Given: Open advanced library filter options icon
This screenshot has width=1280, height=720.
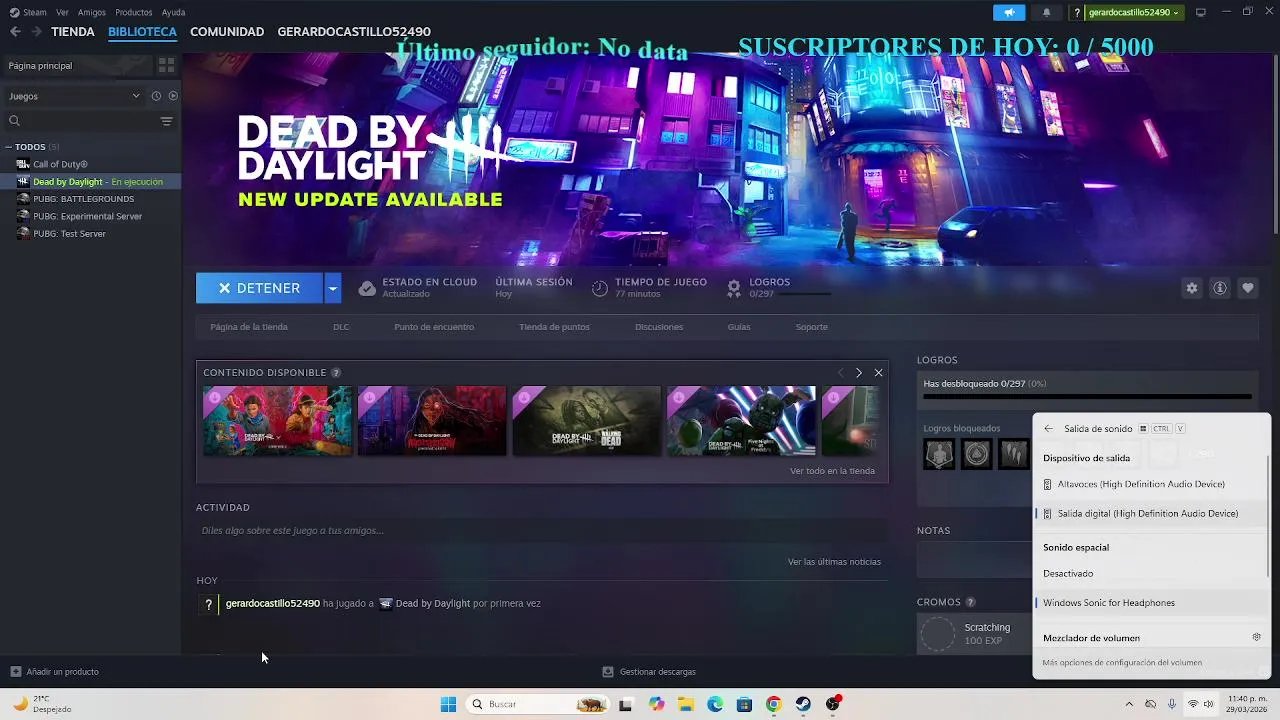Looking at the screenshot, I should [x=166, y=121].
